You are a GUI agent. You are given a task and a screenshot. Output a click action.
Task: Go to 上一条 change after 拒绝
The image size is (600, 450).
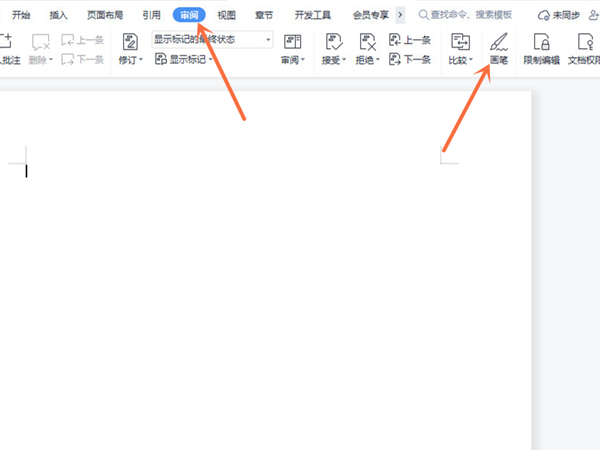click(x=410, y=40)
